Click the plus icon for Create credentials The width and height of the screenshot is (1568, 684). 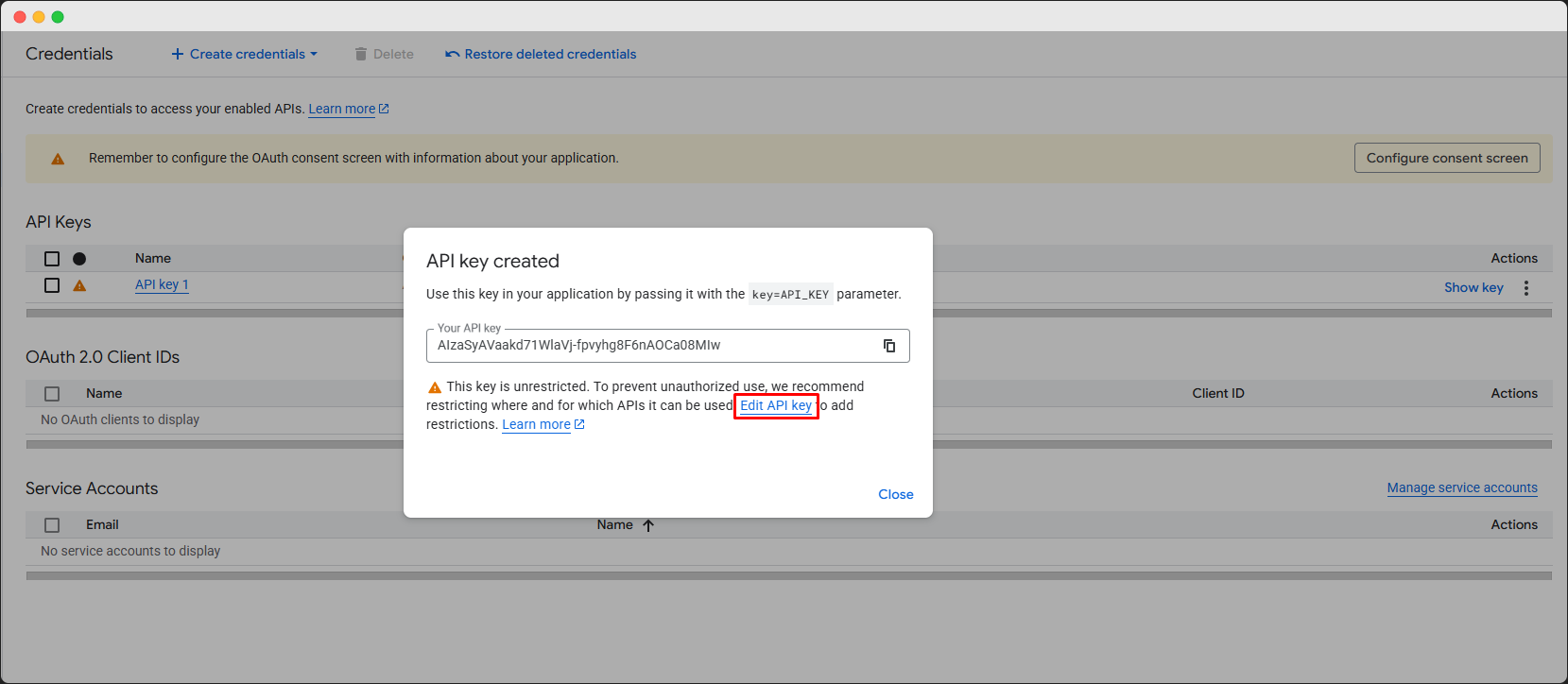(x=177, y=54)
